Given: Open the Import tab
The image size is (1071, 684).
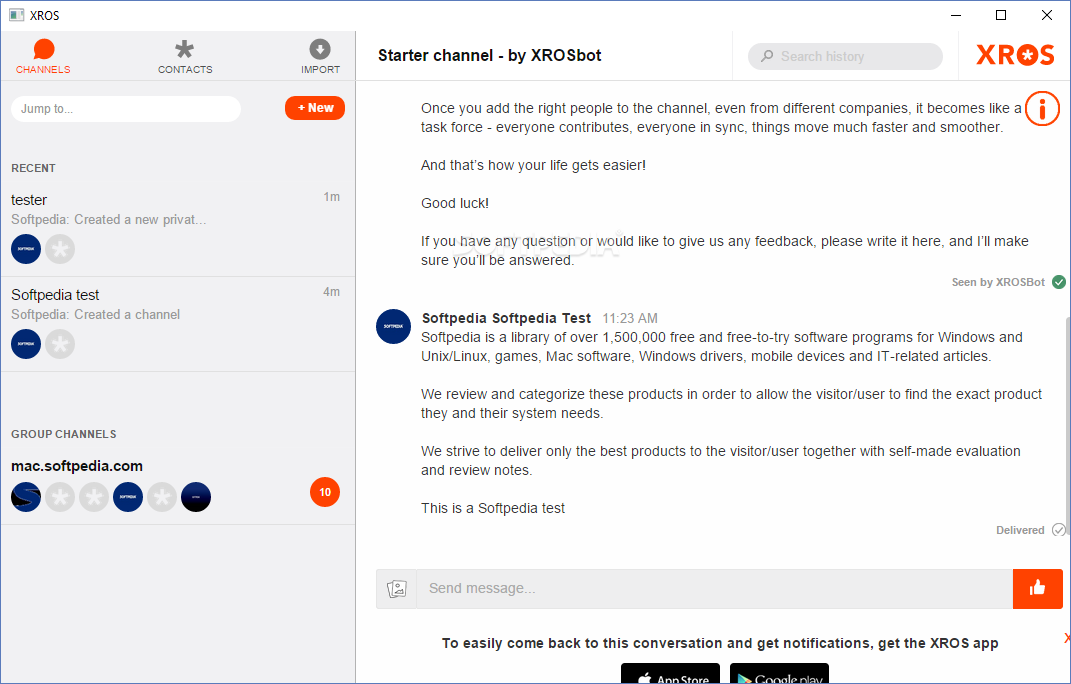Looking at the screenshot, I should tap(320, 57).
